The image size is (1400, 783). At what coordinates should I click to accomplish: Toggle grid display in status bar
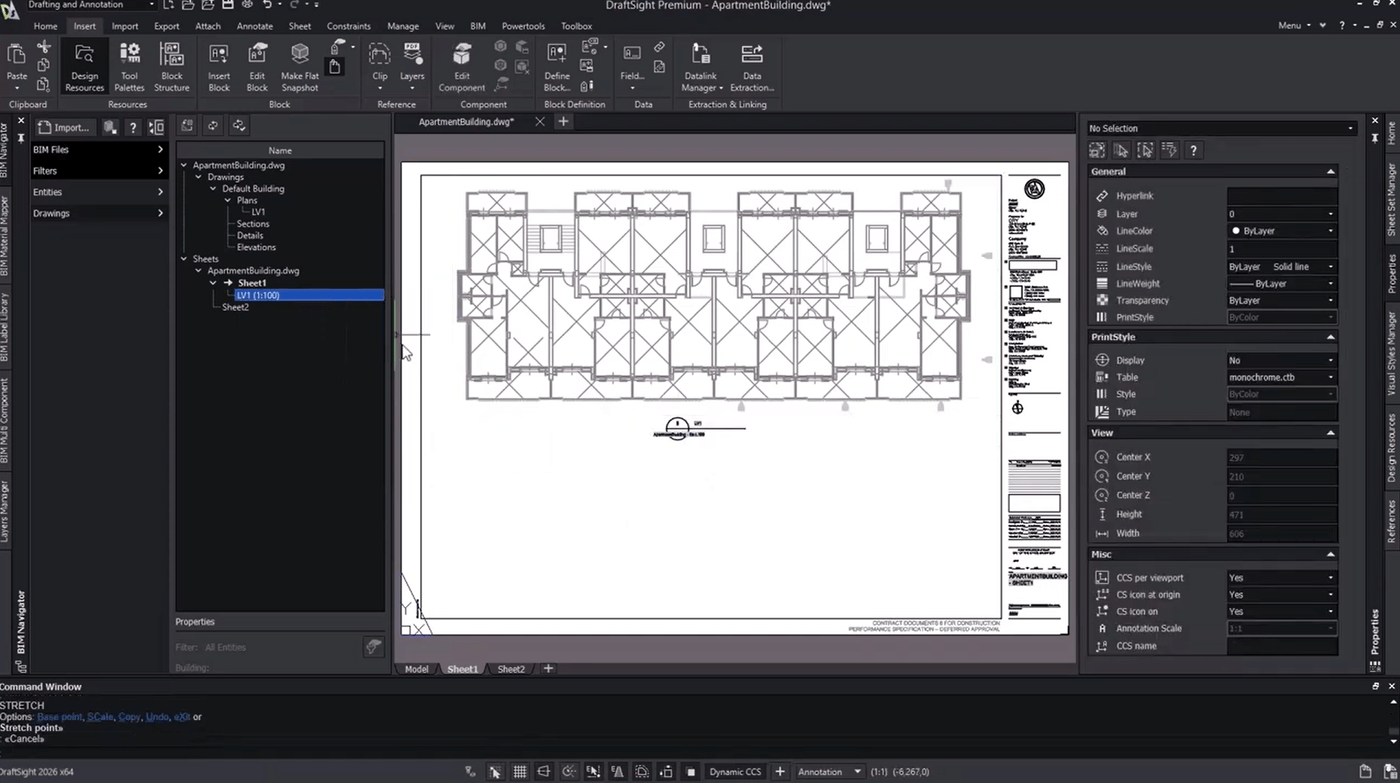click(520, 772)
